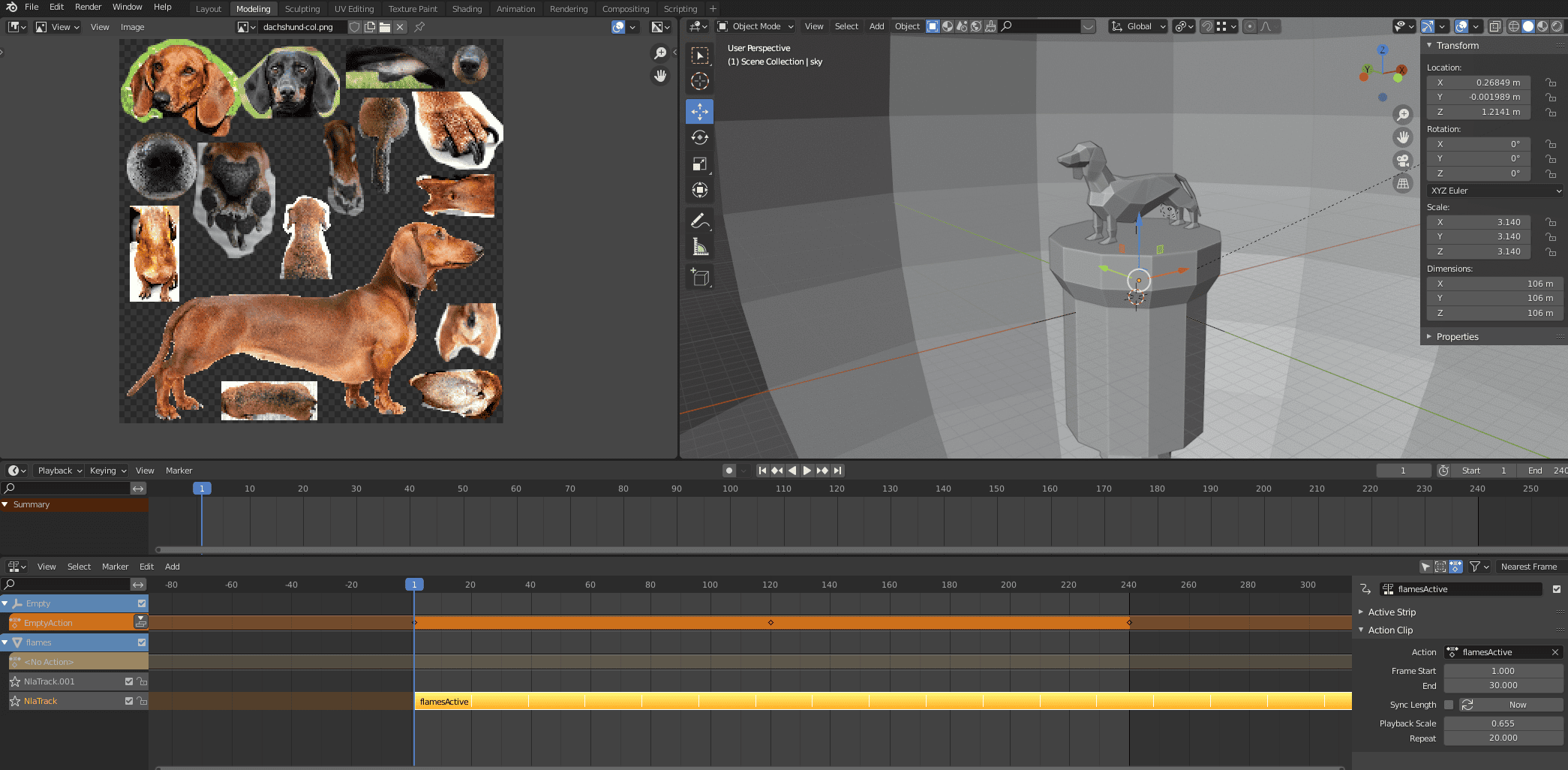Screen dimensions: 1568x770
Task: Choose the Add Cube tool
Action: (699, 278)
